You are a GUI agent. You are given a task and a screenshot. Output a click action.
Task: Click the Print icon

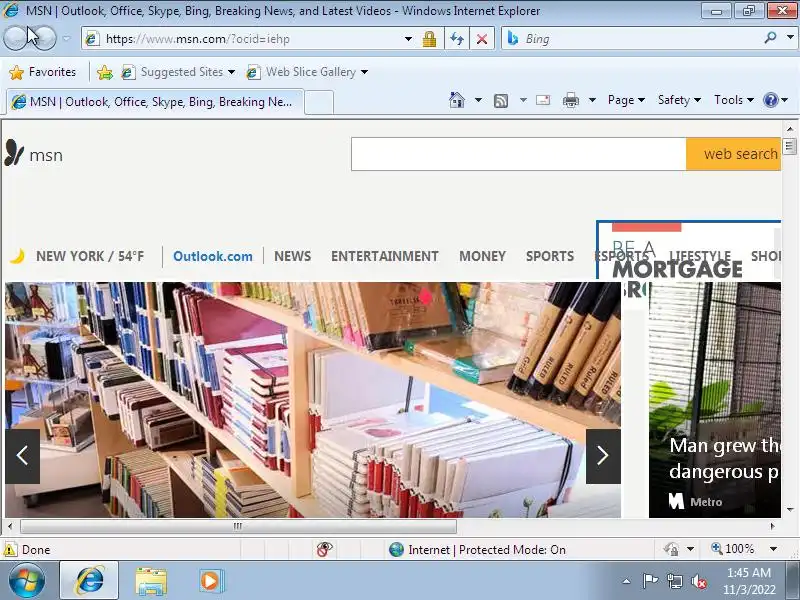[x=570, y=100]
